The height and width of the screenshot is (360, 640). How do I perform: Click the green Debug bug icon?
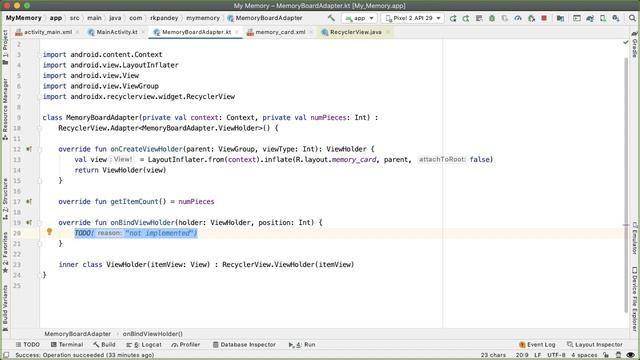pos(492,18)
